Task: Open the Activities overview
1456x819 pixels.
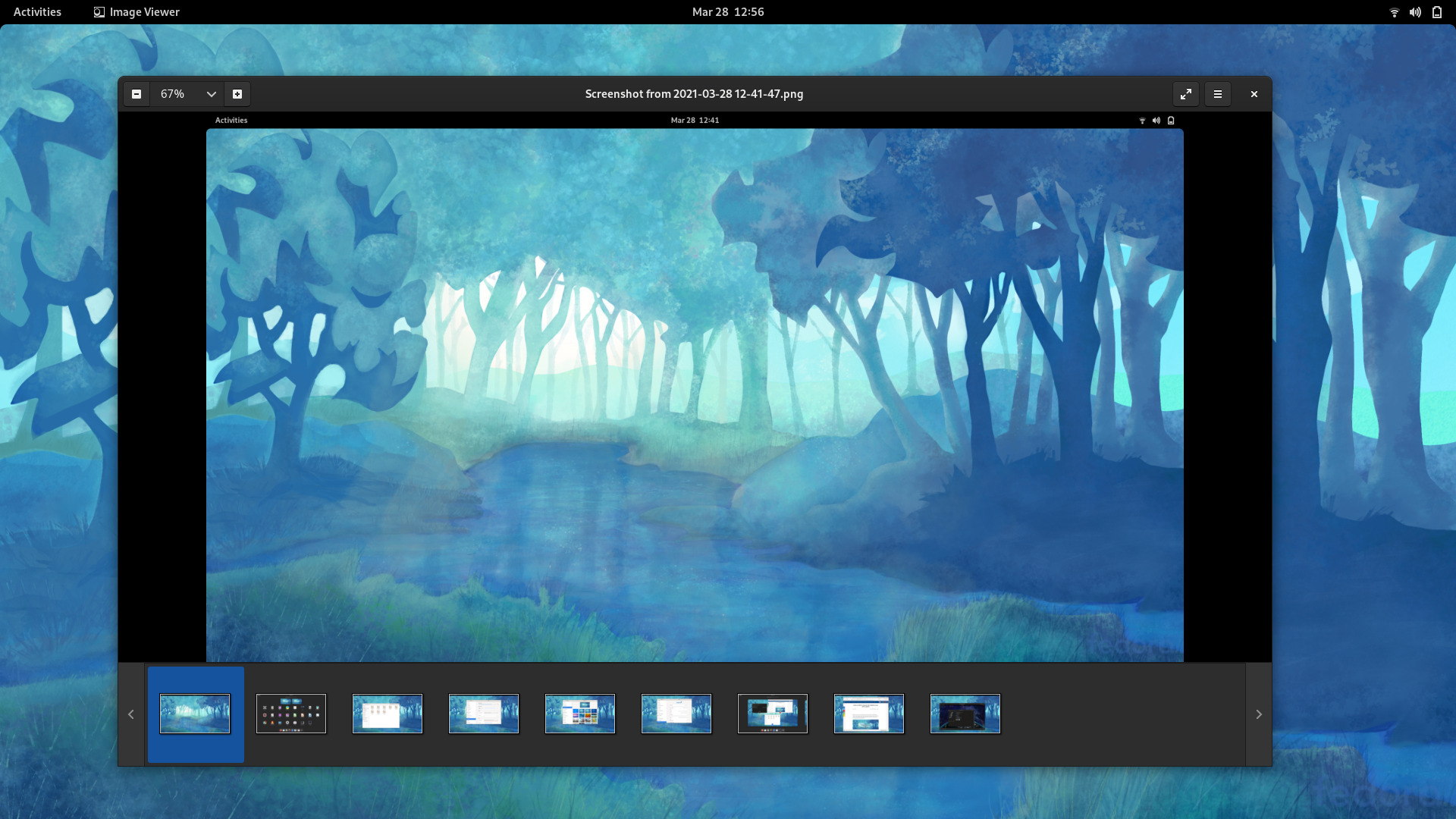Action: (x=37, y=11)
